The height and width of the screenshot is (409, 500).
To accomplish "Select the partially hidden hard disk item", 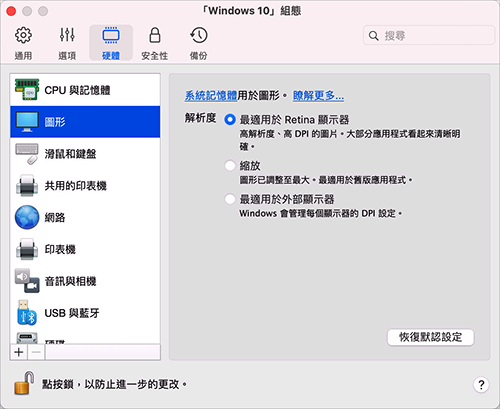I will (85, 337).
